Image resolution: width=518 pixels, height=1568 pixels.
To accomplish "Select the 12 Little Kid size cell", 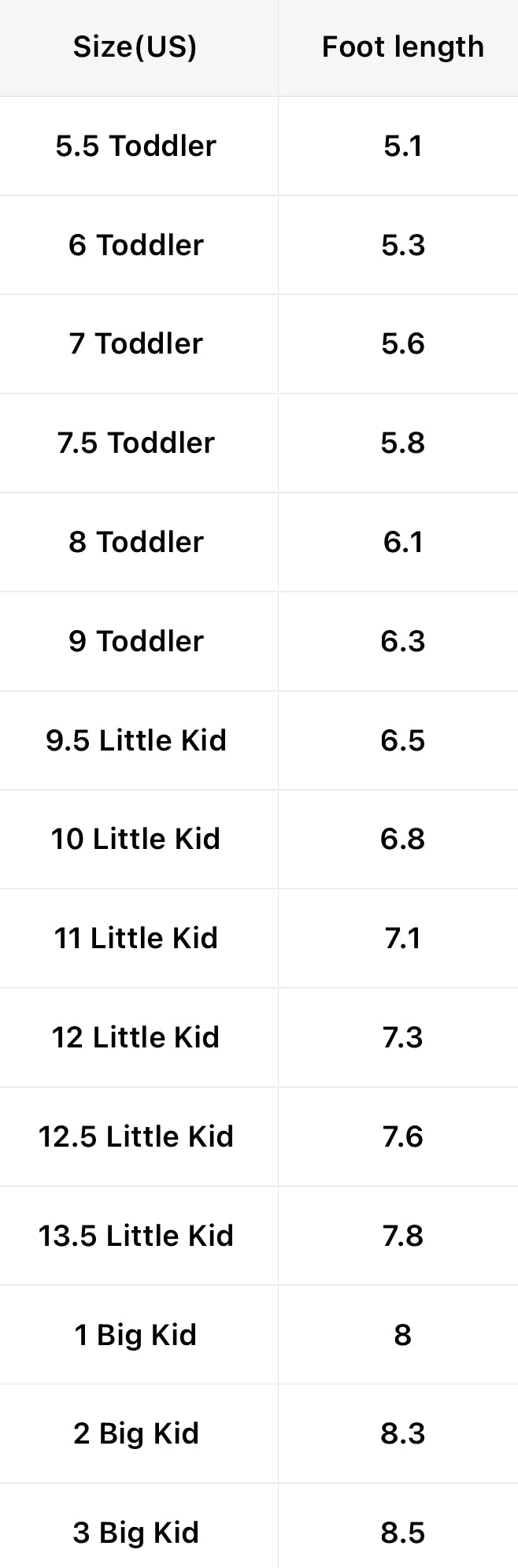I will (x=135, y=1037).
